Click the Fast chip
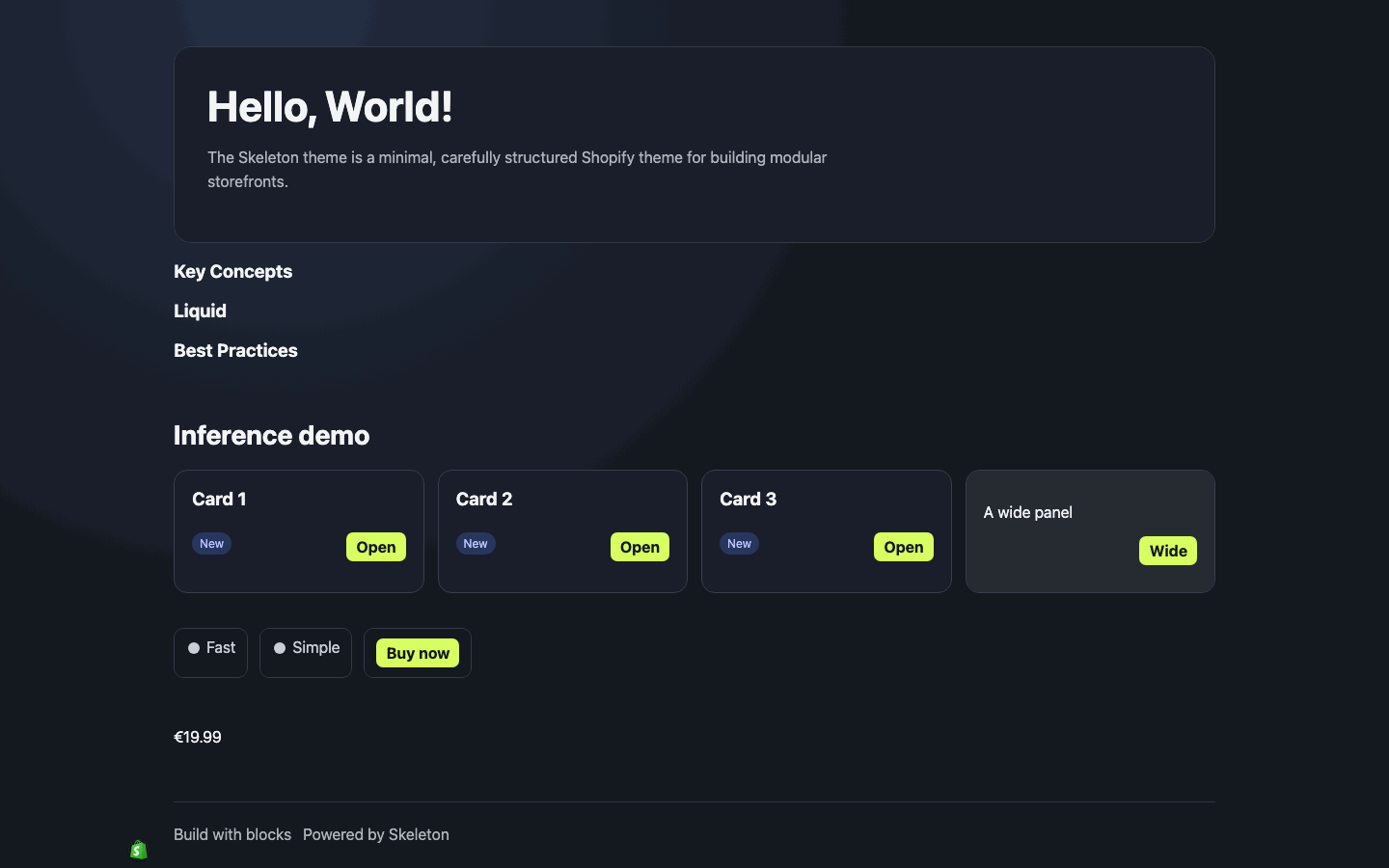The height and width of the screenshot is (868, 1389). click(210, 653)
